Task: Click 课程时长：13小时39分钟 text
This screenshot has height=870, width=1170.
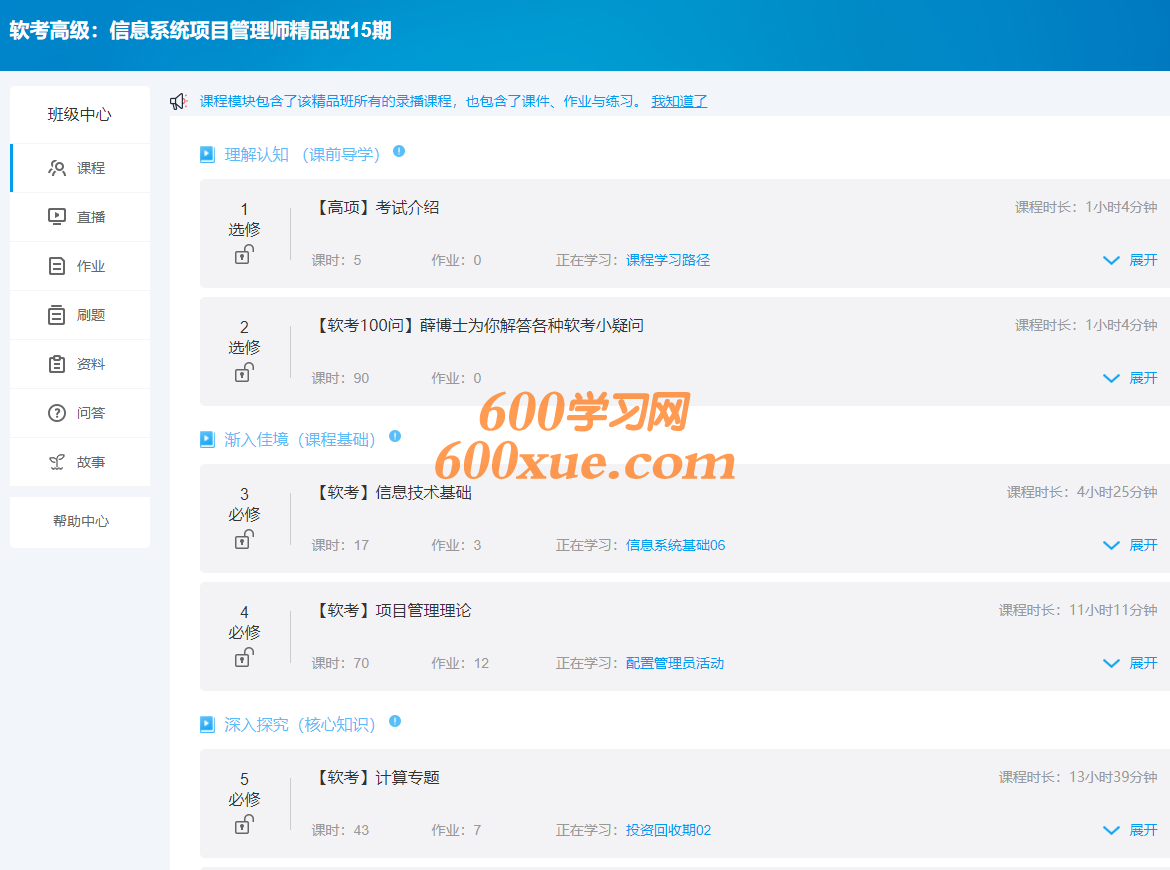Action: pyautogui.click(x=1078, y=777)
